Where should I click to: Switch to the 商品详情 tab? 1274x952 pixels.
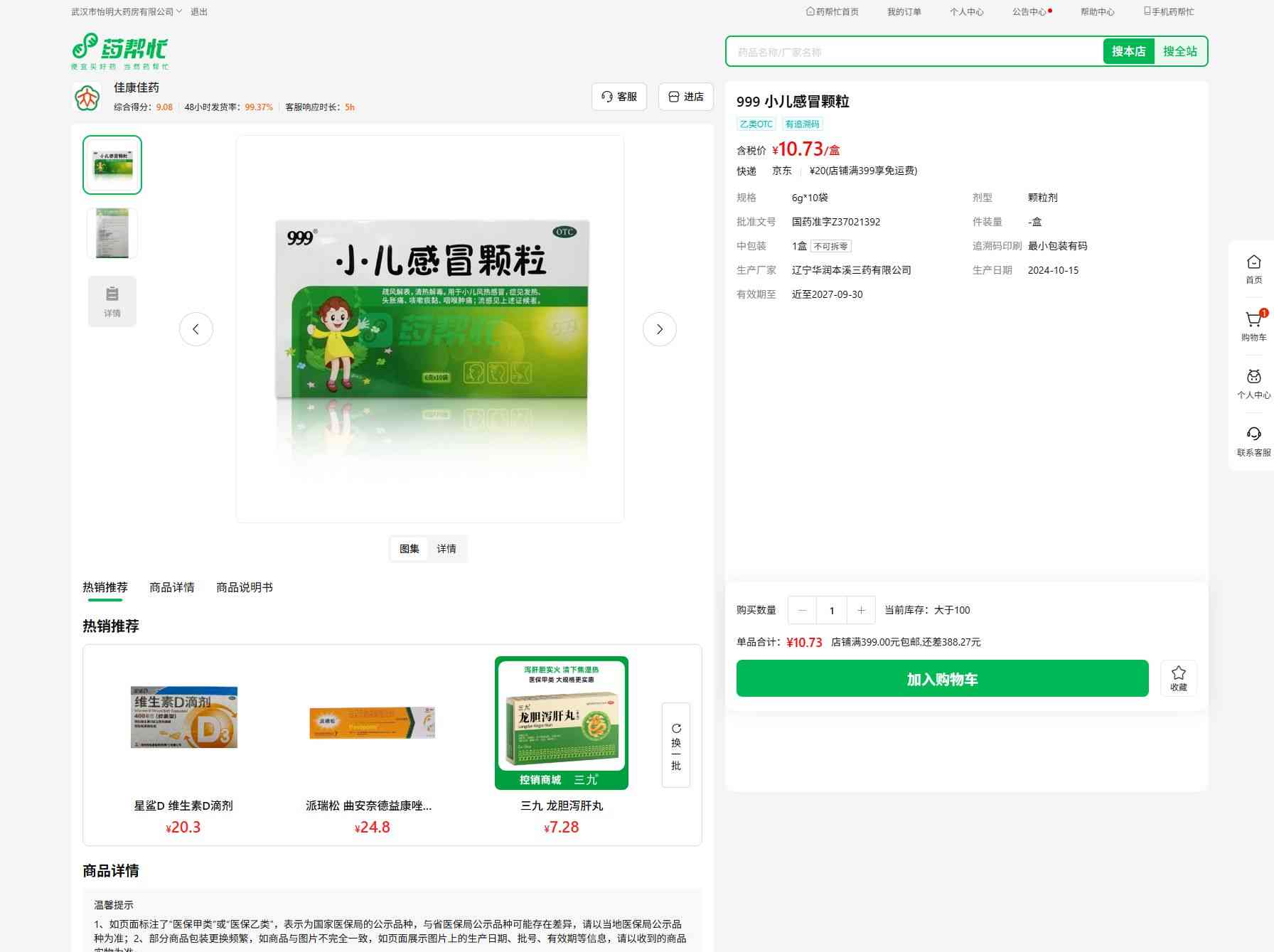pos(171,587)
